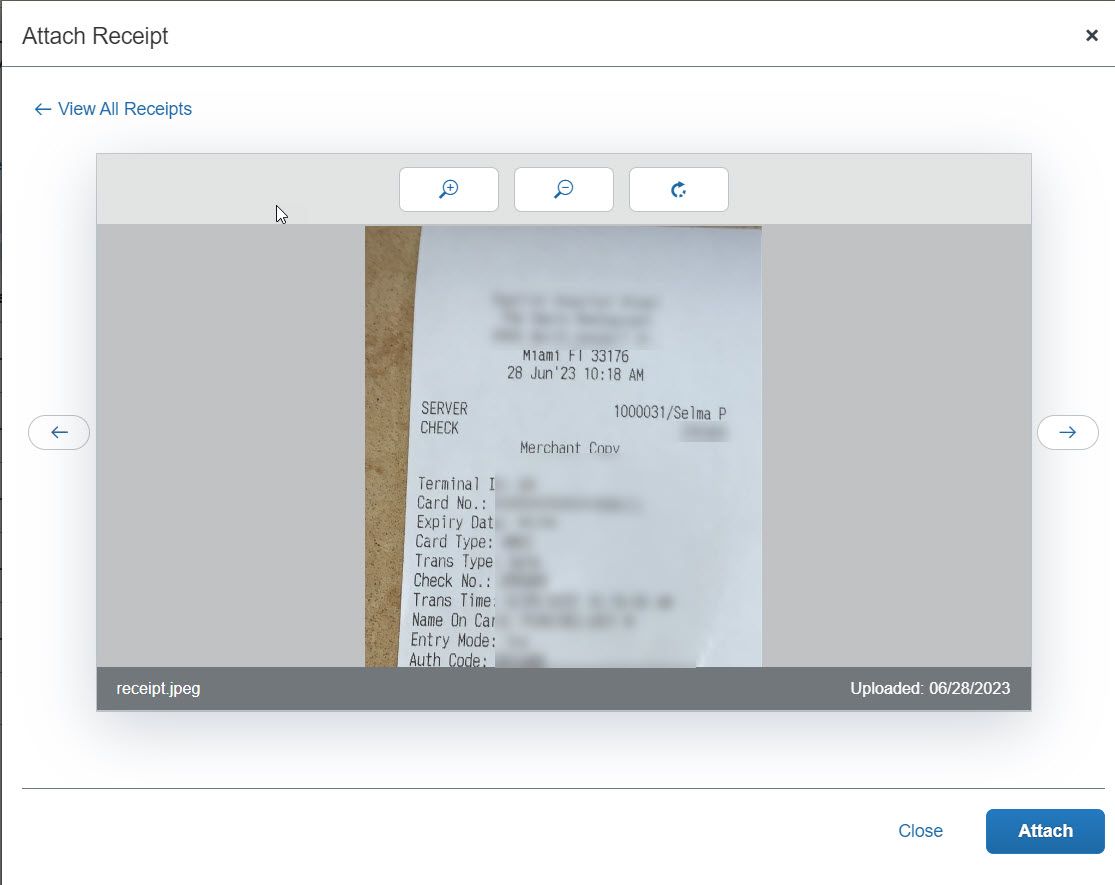Show the previous receipt using left arrow

click(58, 432)
